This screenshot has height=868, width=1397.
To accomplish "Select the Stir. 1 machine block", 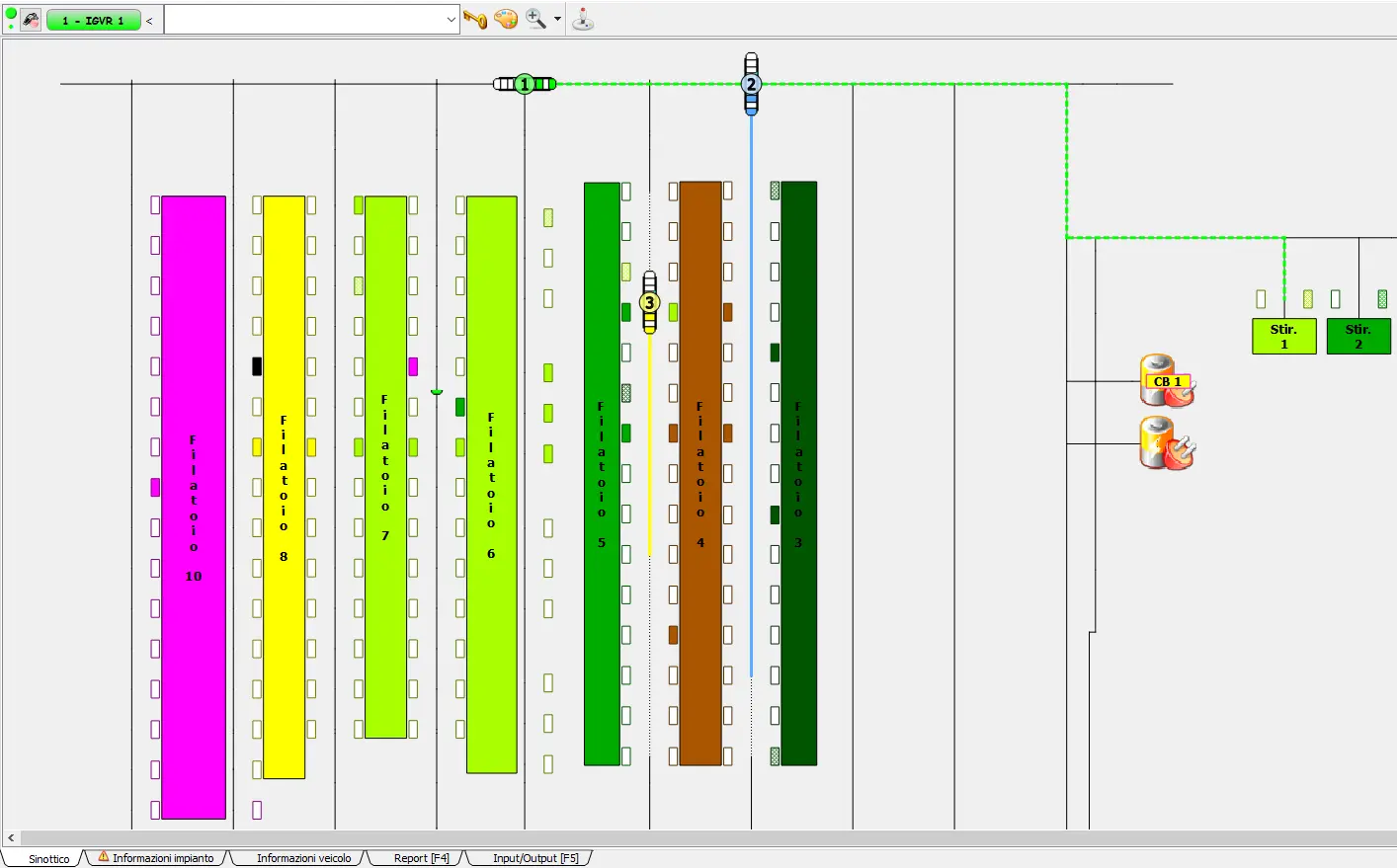I will [x=1284, y=336].
